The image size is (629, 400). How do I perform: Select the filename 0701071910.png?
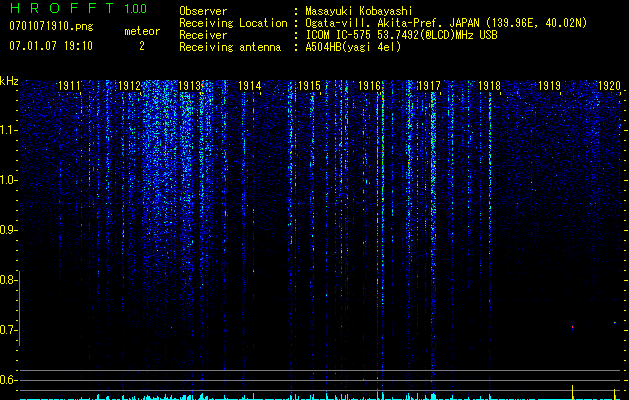[51, 27]
